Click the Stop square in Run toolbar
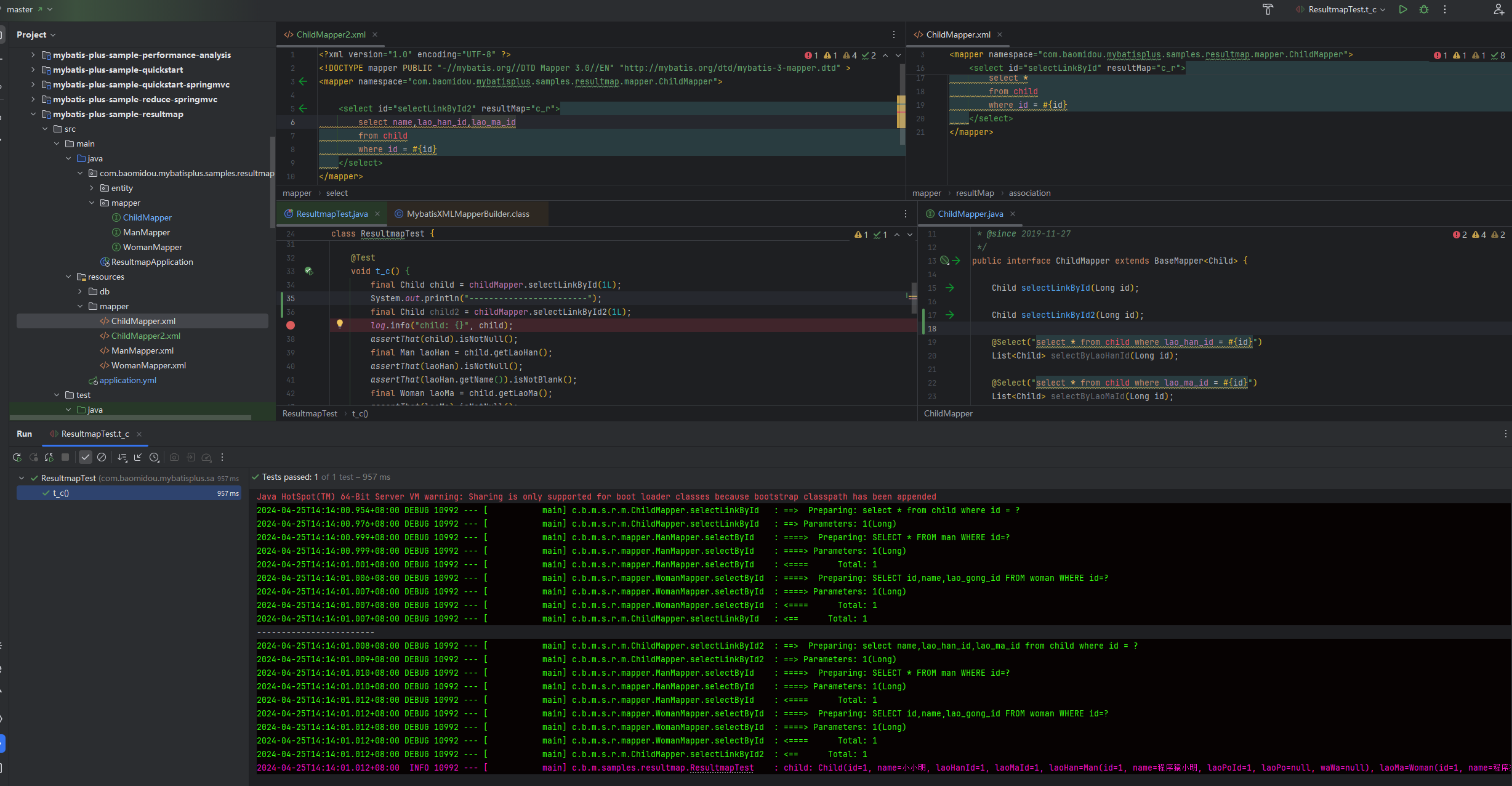The image size is (1512, 786). 65,457
